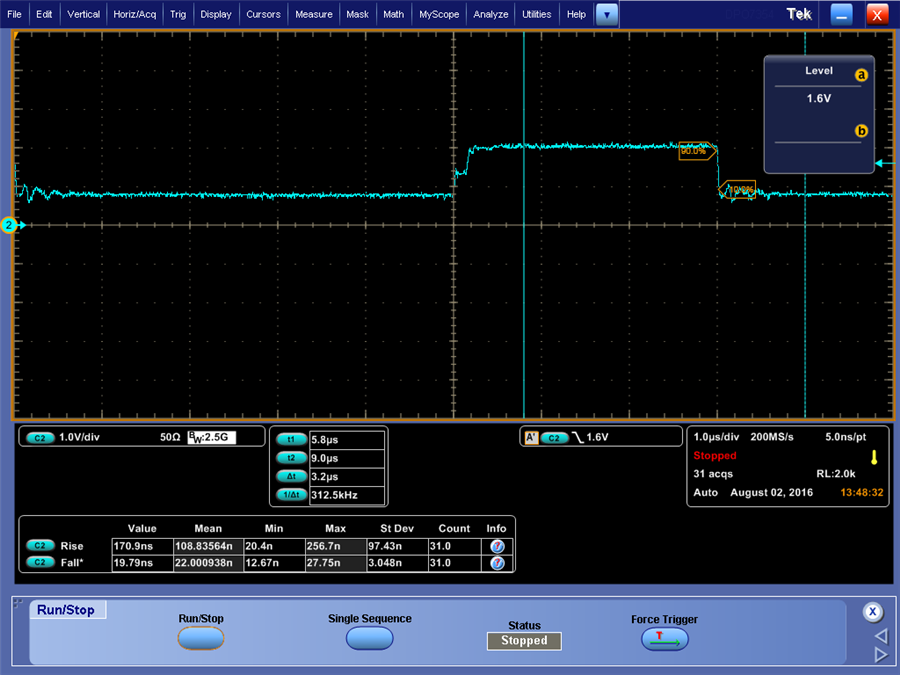Open the Edit menu

tap(44, 14)
